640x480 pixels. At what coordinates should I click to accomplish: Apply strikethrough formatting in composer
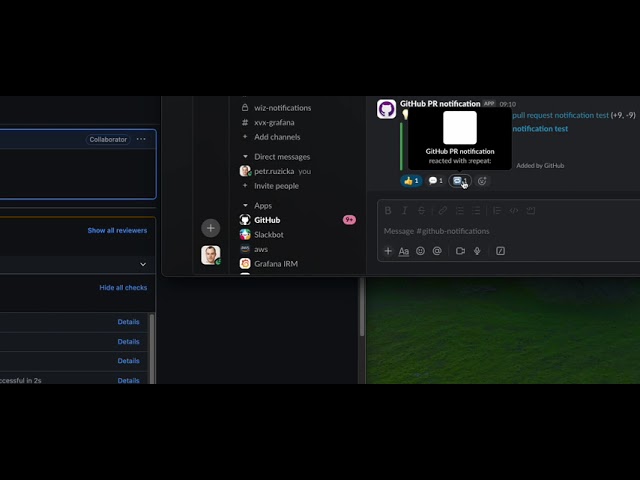[x=421, y=211]
